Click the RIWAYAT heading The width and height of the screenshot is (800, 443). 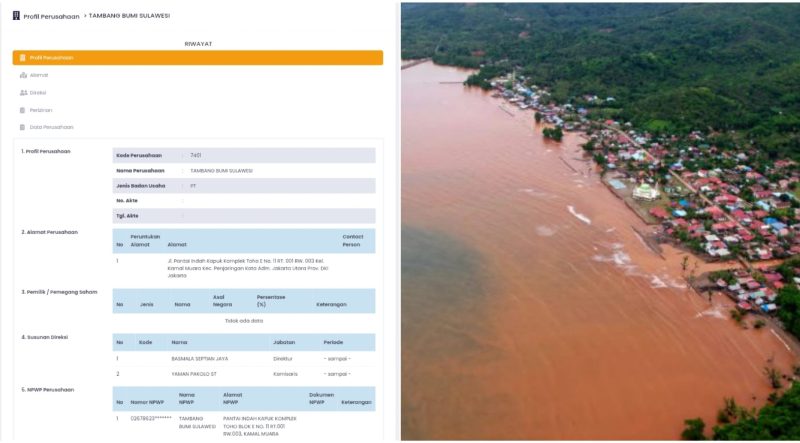click(198, 44)
